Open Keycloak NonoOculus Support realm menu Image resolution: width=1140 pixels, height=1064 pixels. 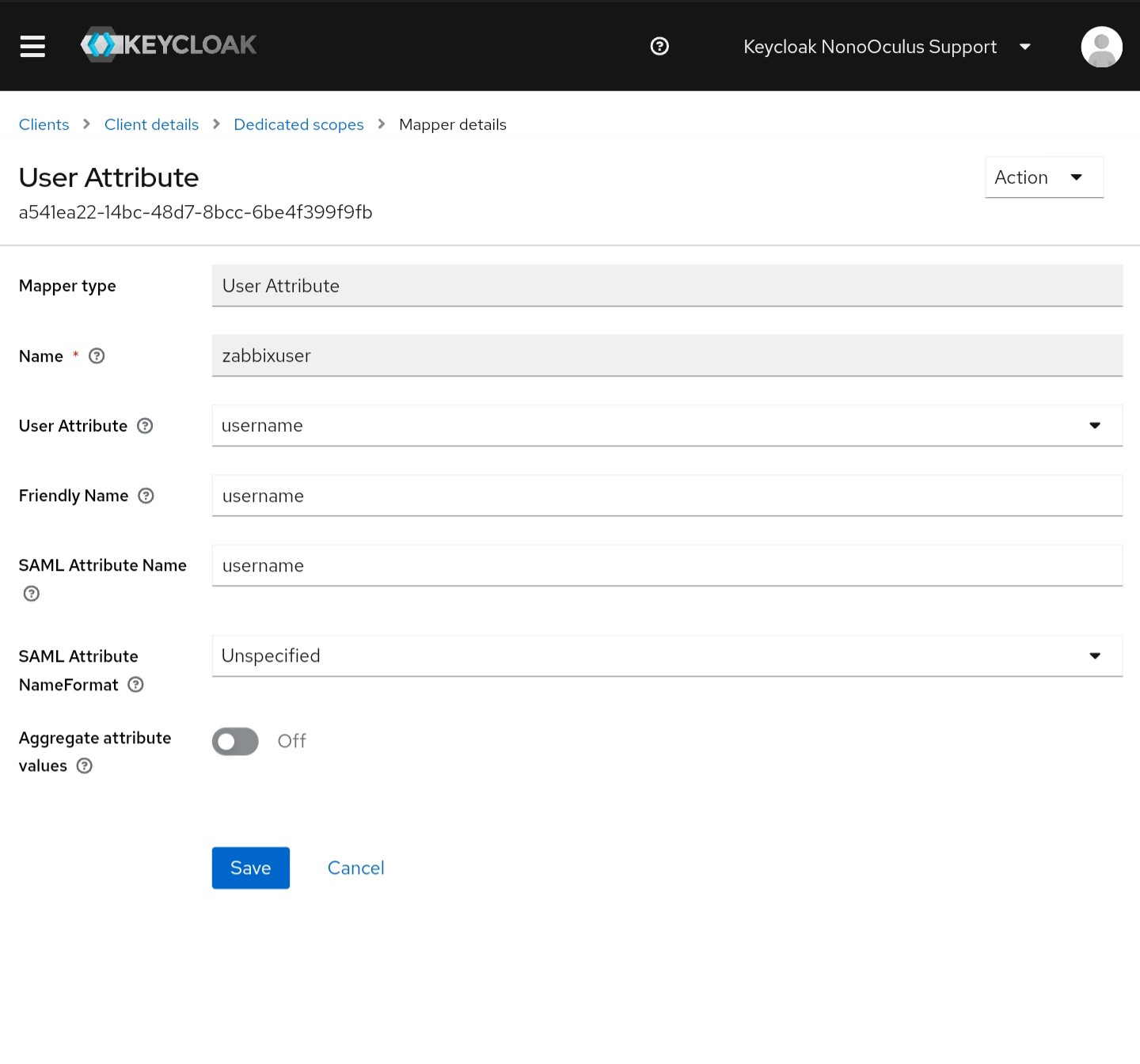(x=886, y=47)
